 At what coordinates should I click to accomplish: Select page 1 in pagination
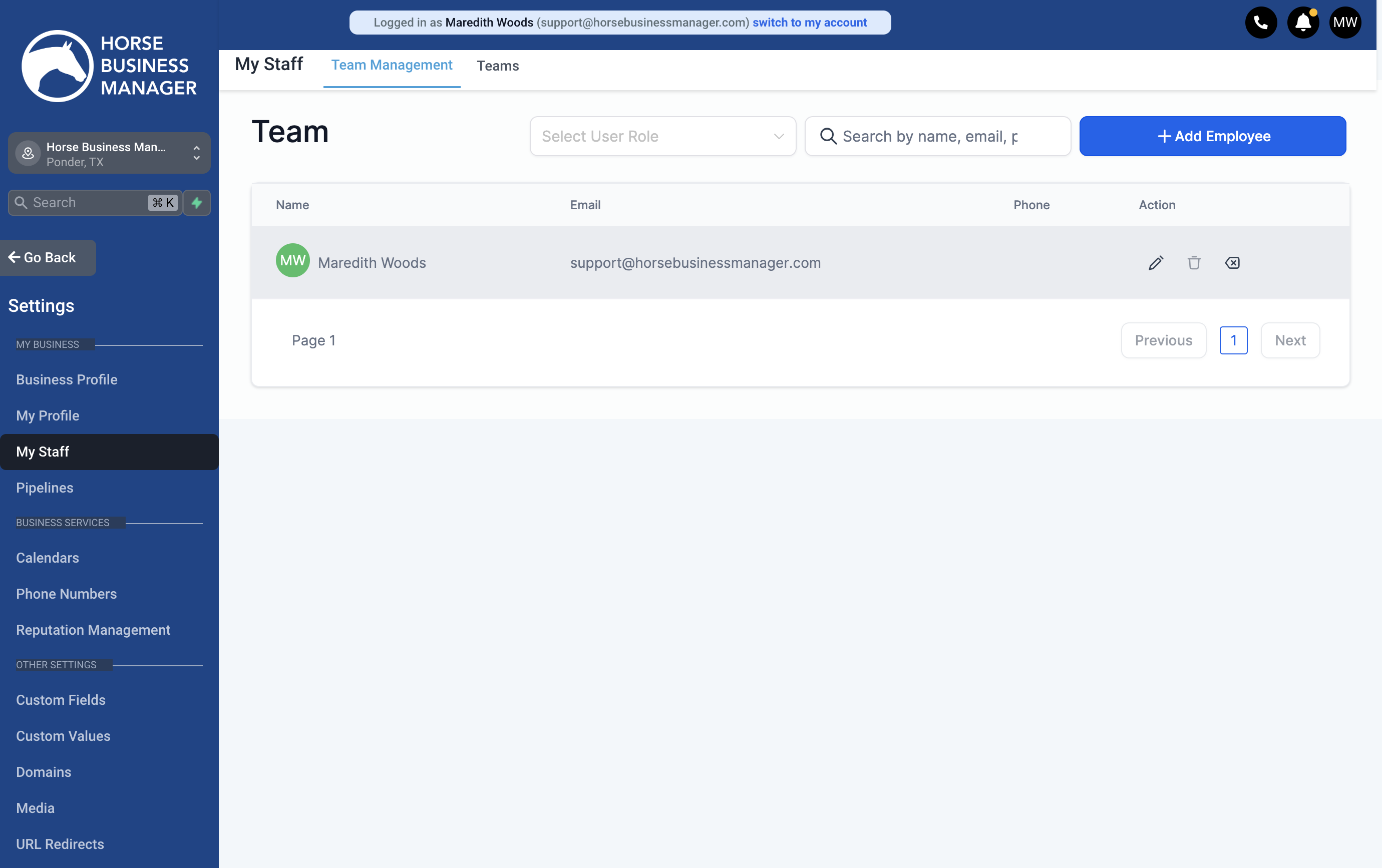pyautogui.click(x=1233, y=341)
